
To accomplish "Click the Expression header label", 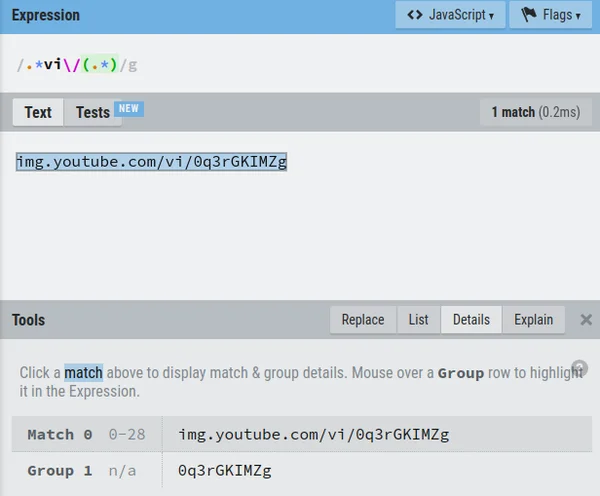I will (46, 15).
